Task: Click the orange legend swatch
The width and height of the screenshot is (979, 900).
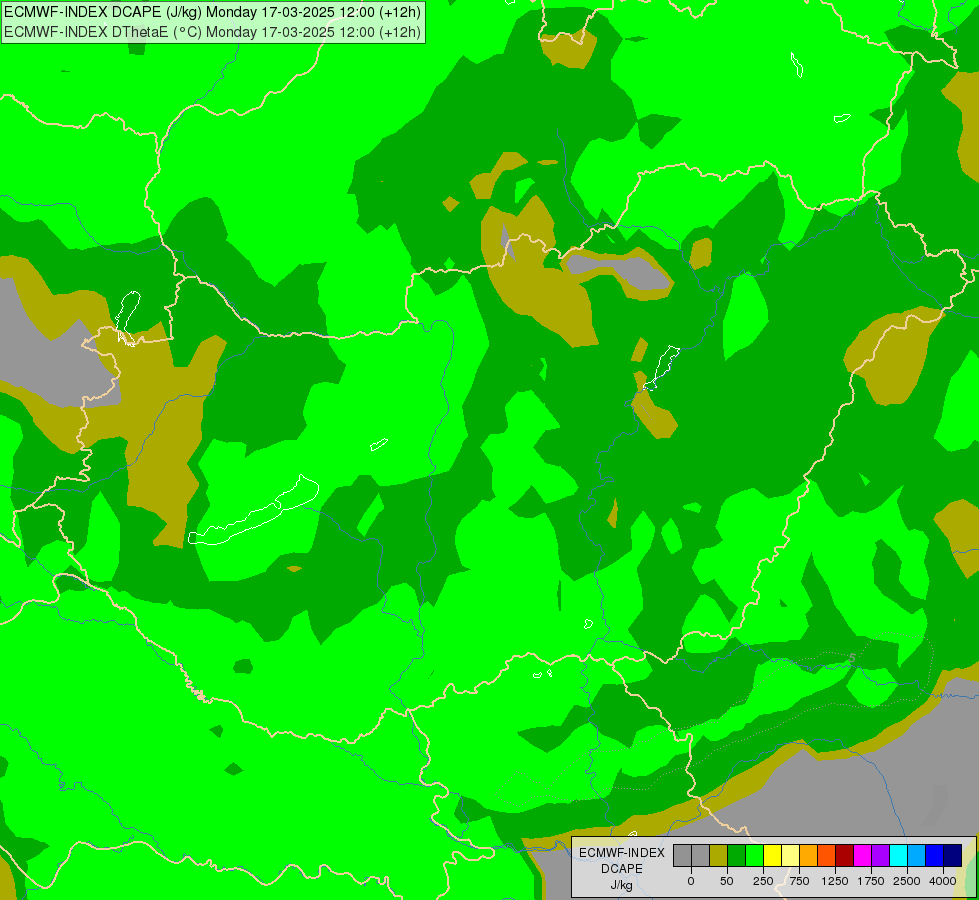Action: 809,855
